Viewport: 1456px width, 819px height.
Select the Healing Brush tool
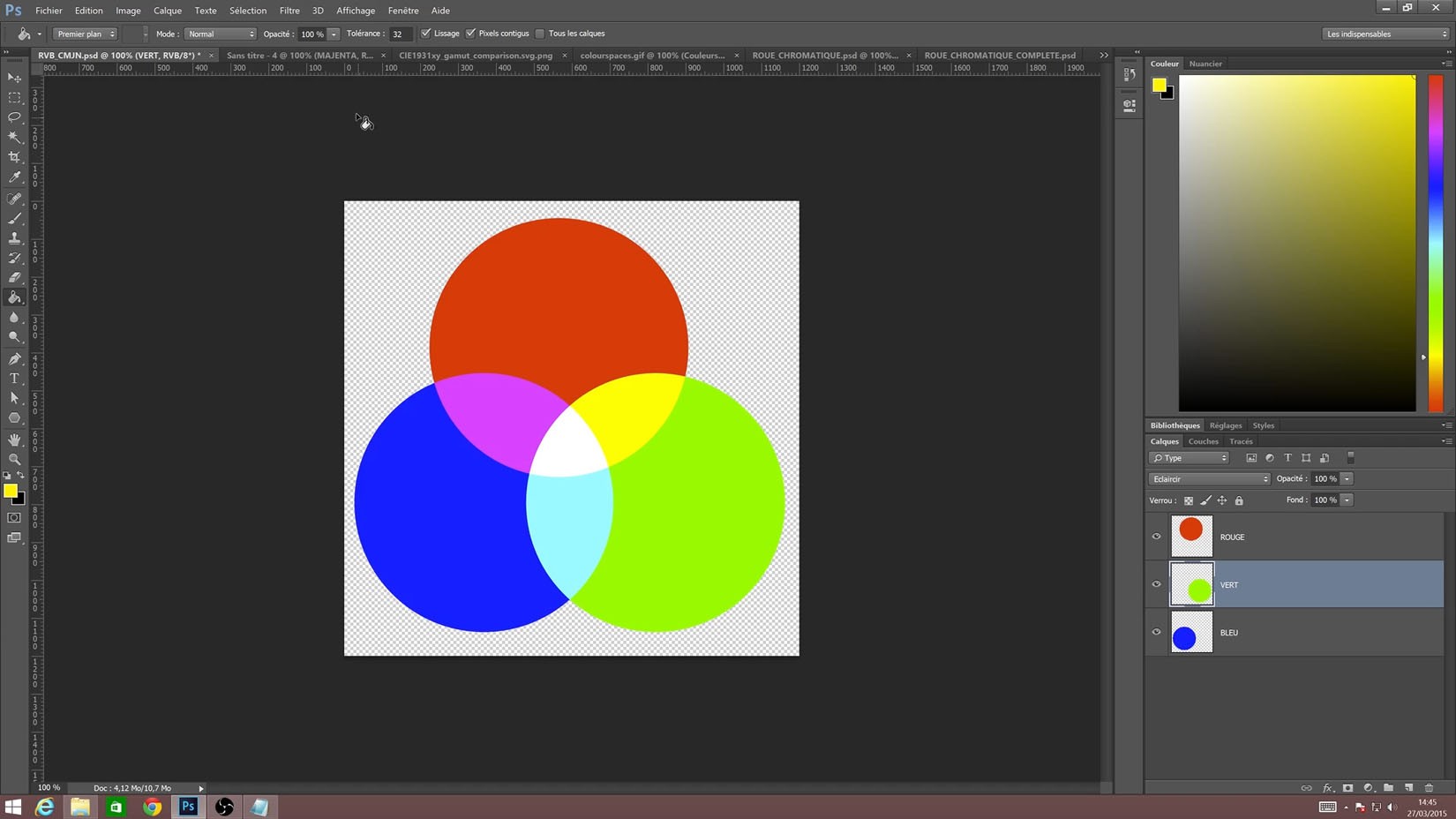(x=14, y=199)
